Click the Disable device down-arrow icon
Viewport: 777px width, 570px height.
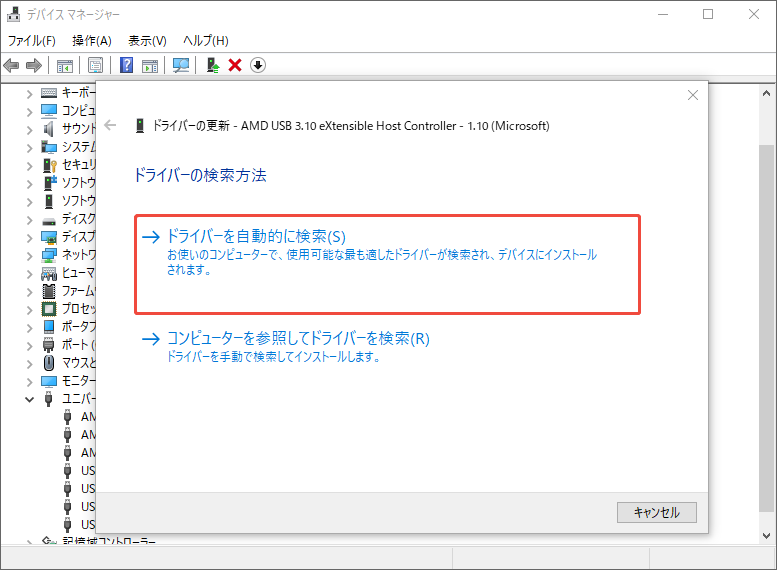tap(258, 65)
